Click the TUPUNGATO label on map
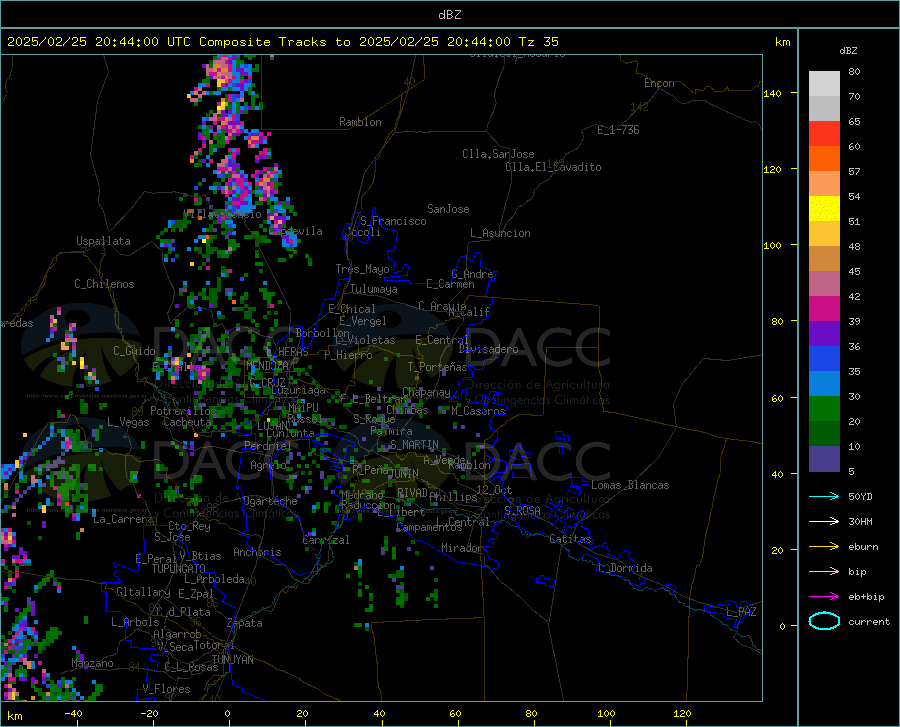This screenshot has width=900, height=727. tap(179, 569)
